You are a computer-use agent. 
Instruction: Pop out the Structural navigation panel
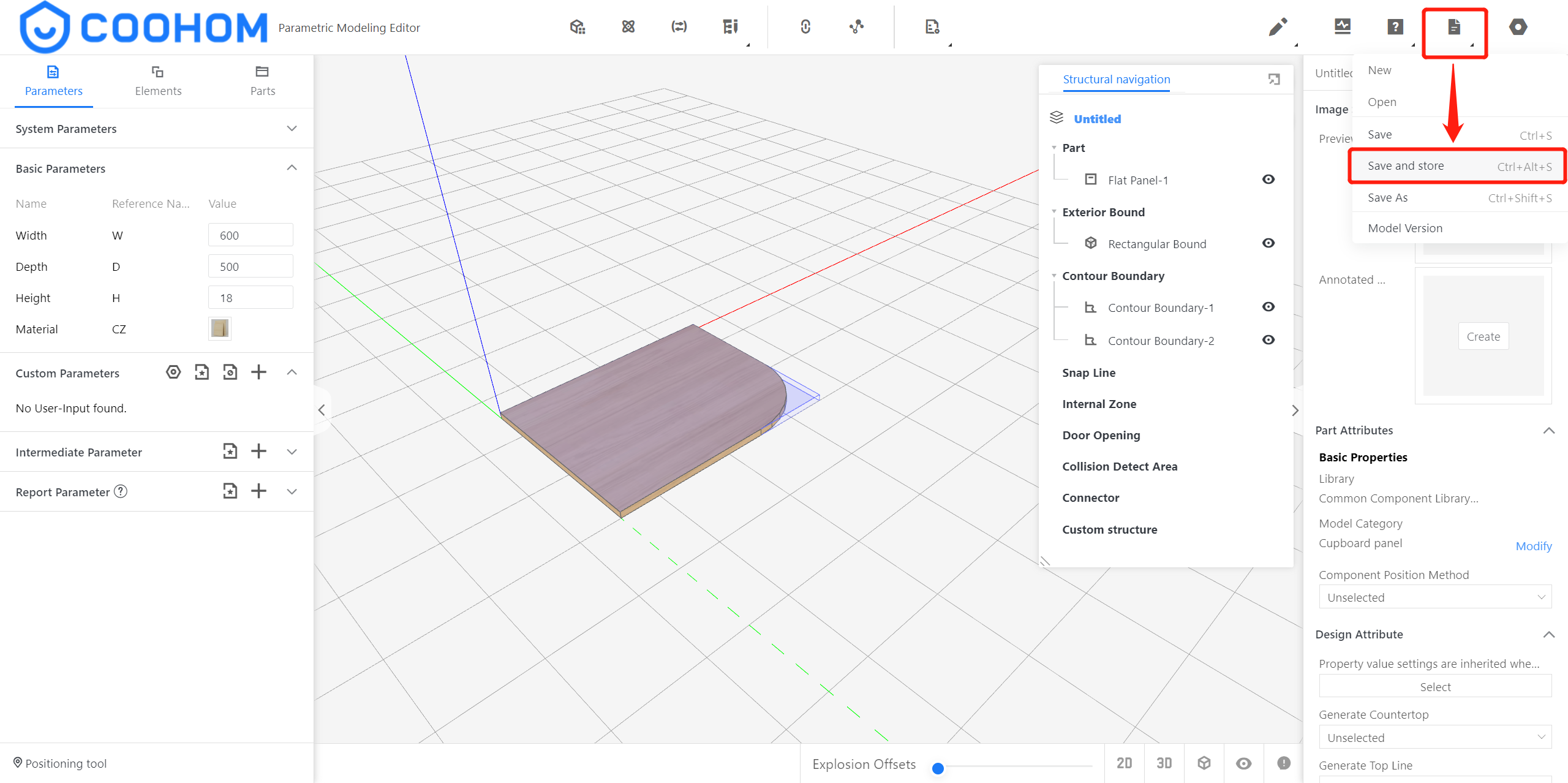pyautogui.click(x=1274, y=79)
